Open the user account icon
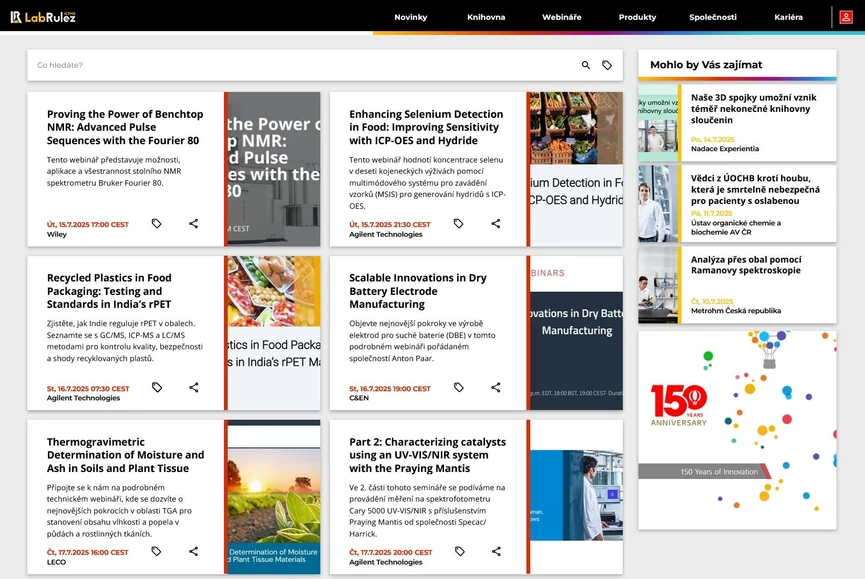The image size is (865, 579). [x=846, y=17]
